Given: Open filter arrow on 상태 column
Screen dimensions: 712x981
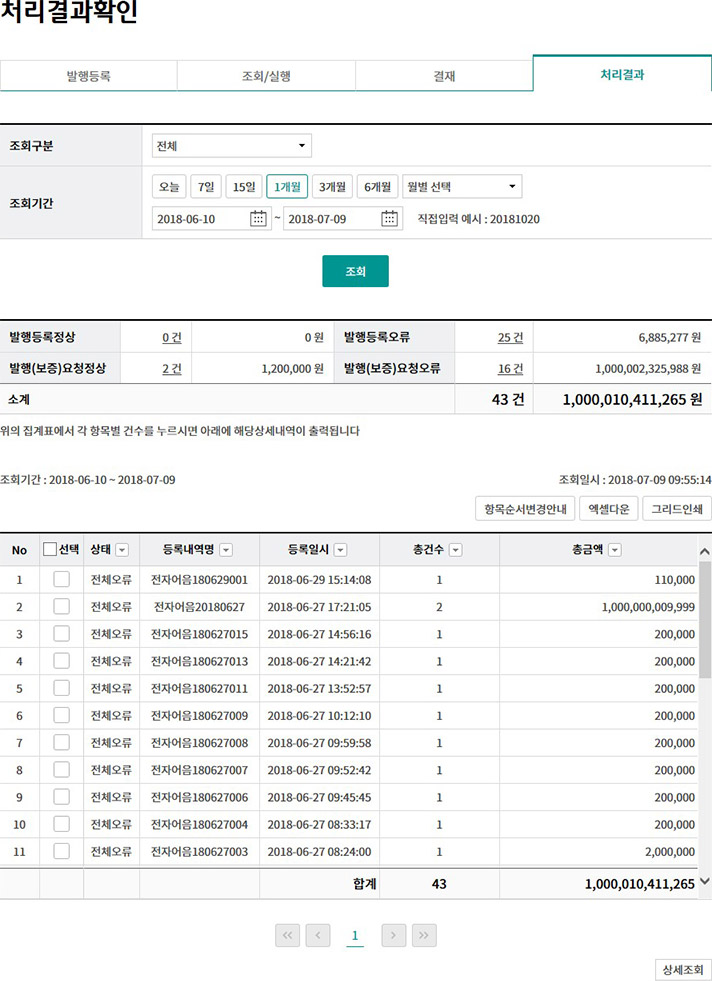Looking at the screenshot, I should (x=122, y=550).
